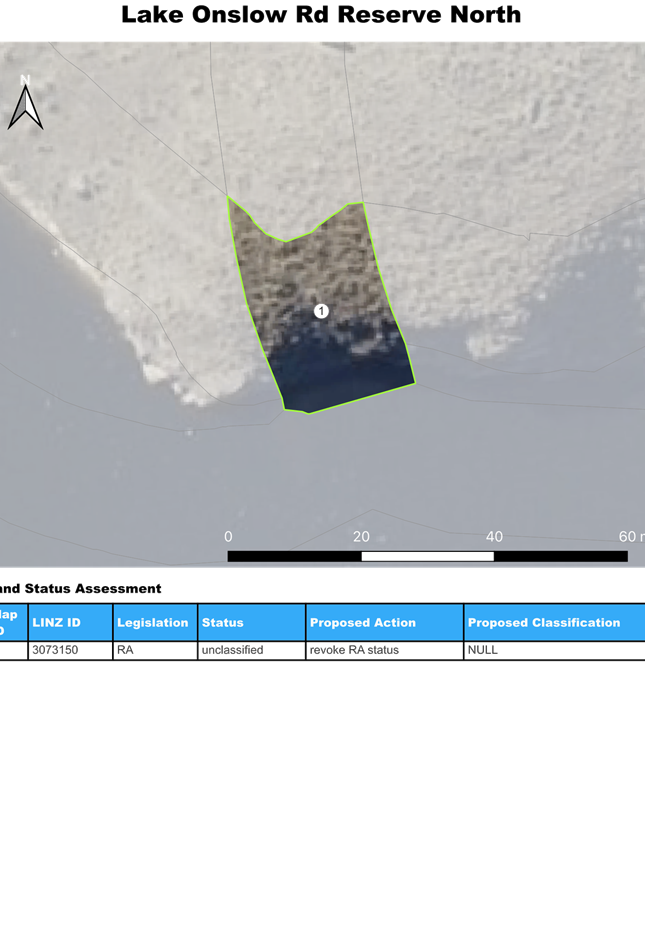The height and width of the screenshot is (935, 645).
Task: Click the 0 scale bar label
Action: coord(229,537)
